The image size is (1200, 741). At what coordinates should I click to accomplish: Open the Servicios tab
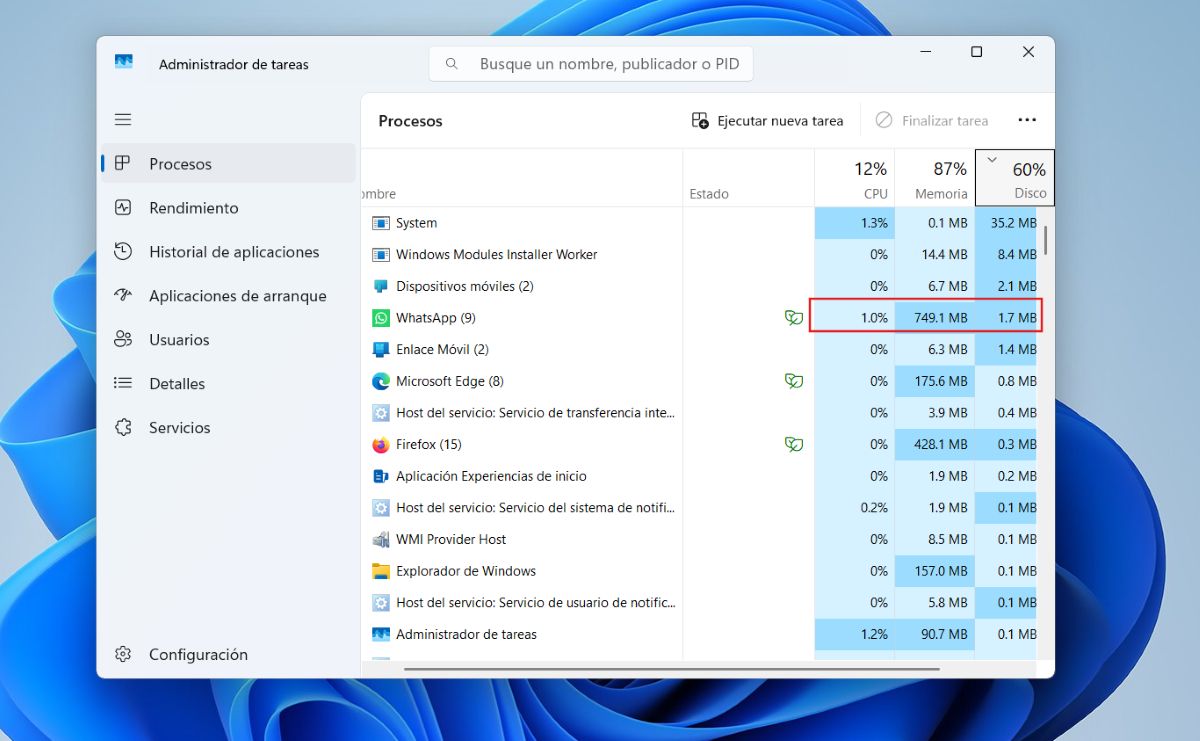(229, 427)
